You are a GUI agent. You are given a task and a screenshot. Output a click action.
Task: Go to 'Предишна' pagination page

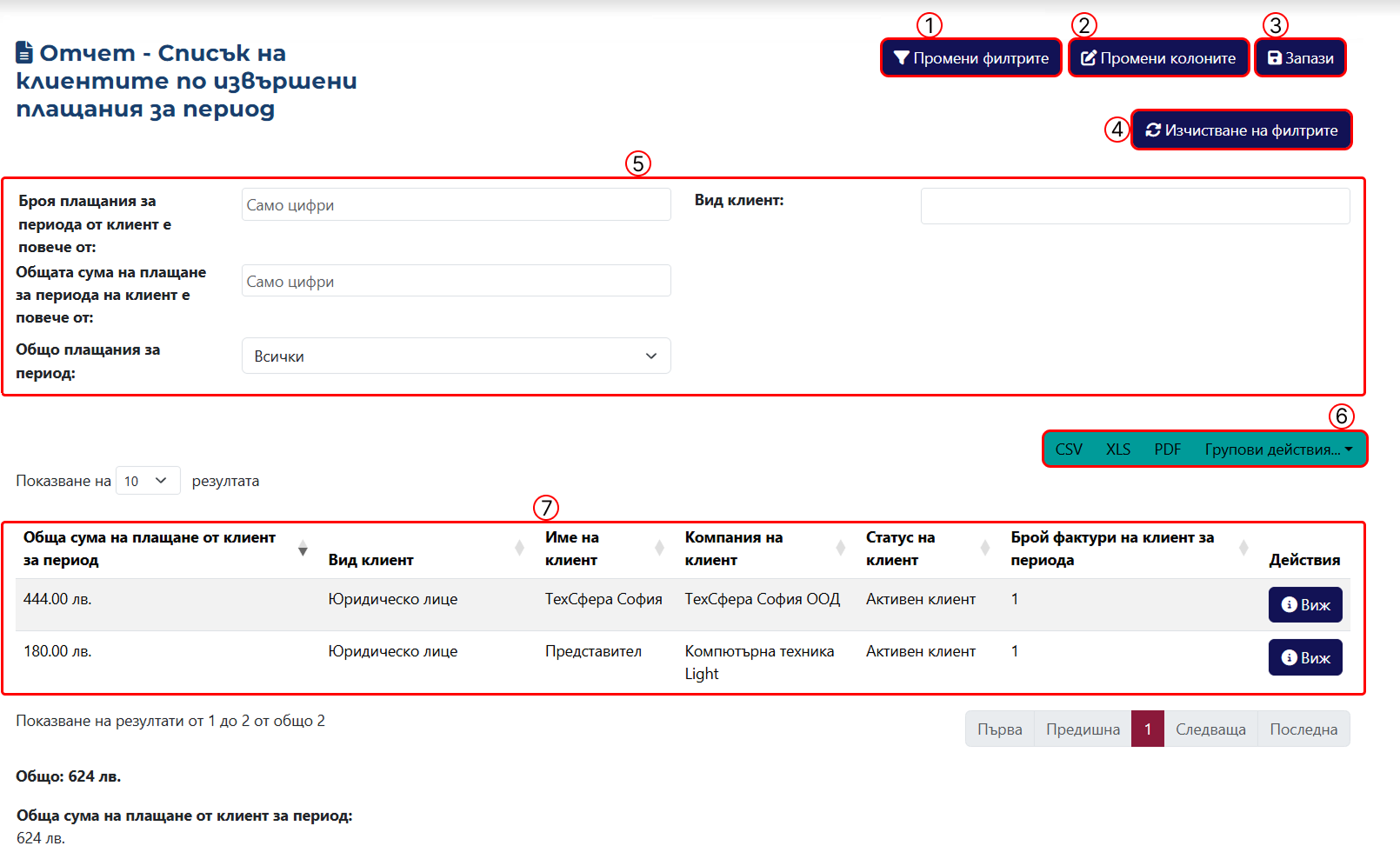coord(1083,729)
